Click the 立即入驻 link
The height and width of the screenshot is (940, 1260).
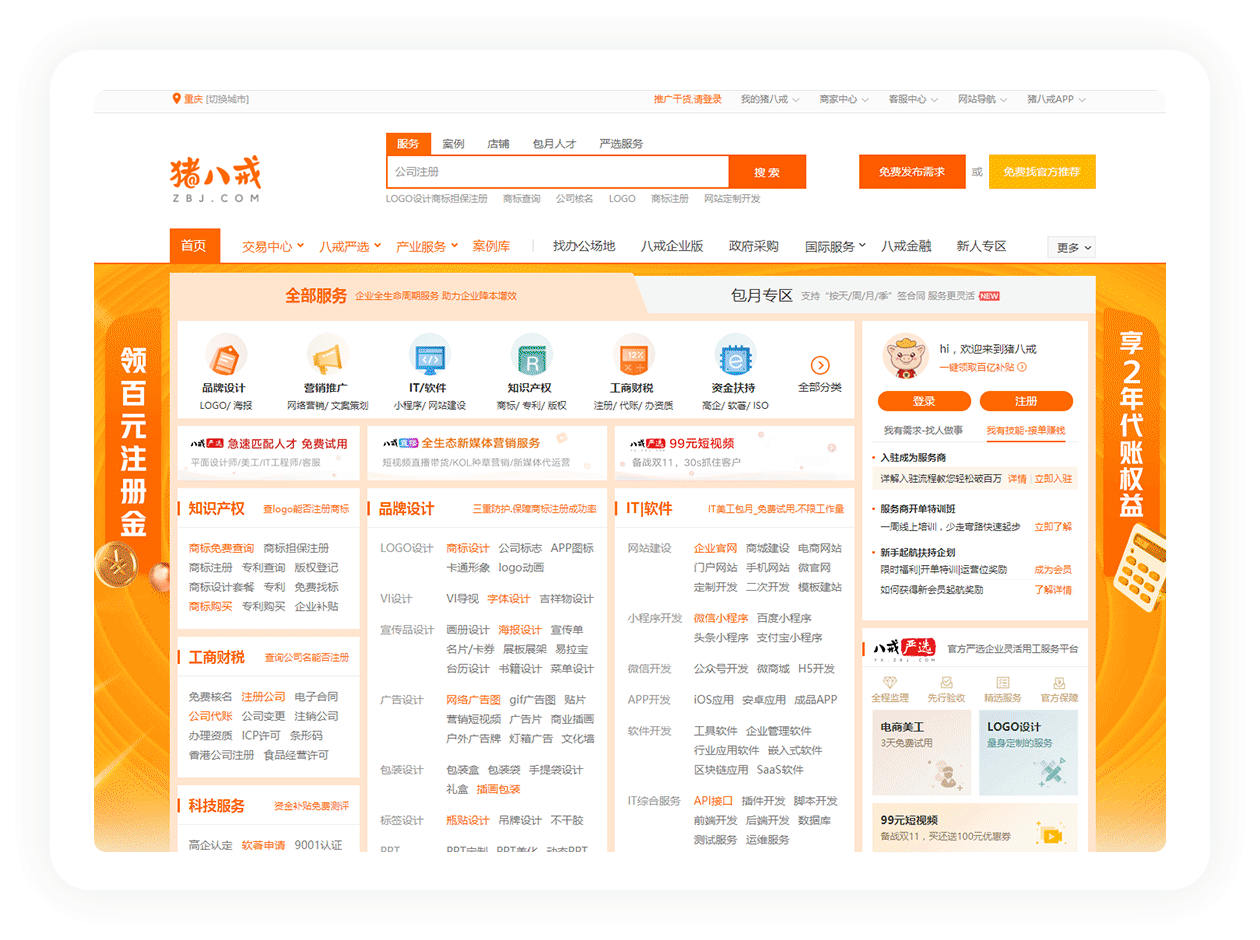click(1053, 479)
